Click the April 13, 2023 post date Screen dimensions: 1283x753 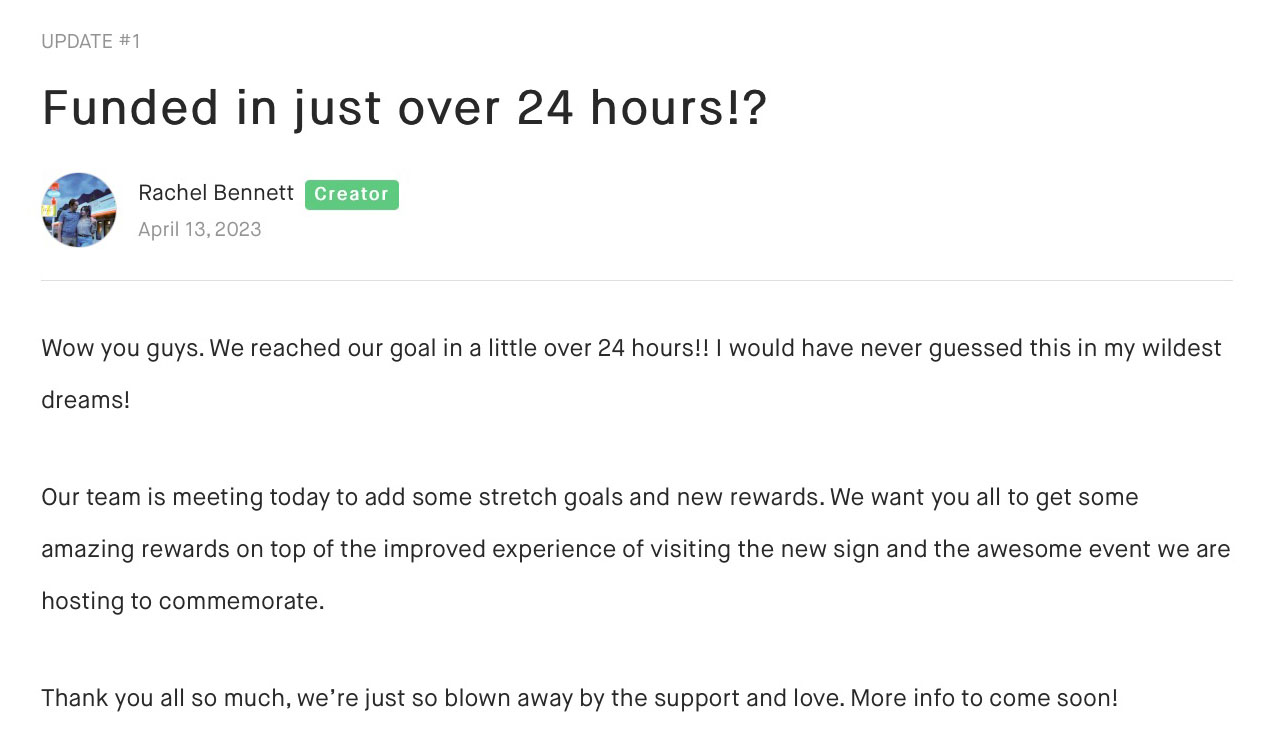[200, 230]
